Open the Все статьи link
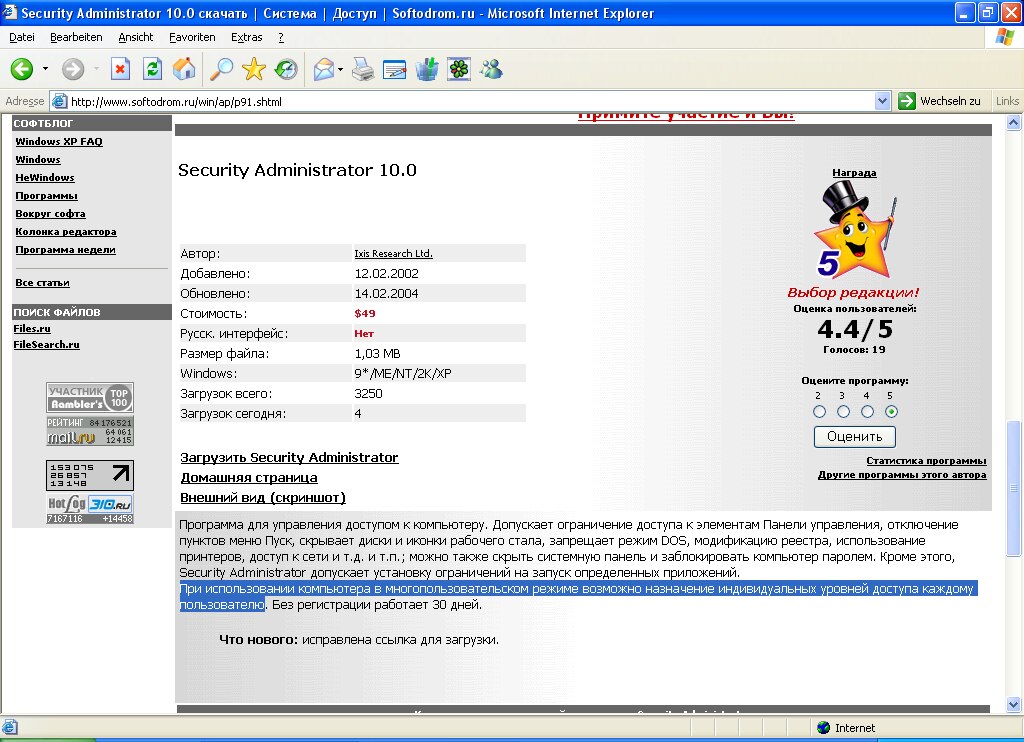This screenshot has width=1024, height=742. 42,282
